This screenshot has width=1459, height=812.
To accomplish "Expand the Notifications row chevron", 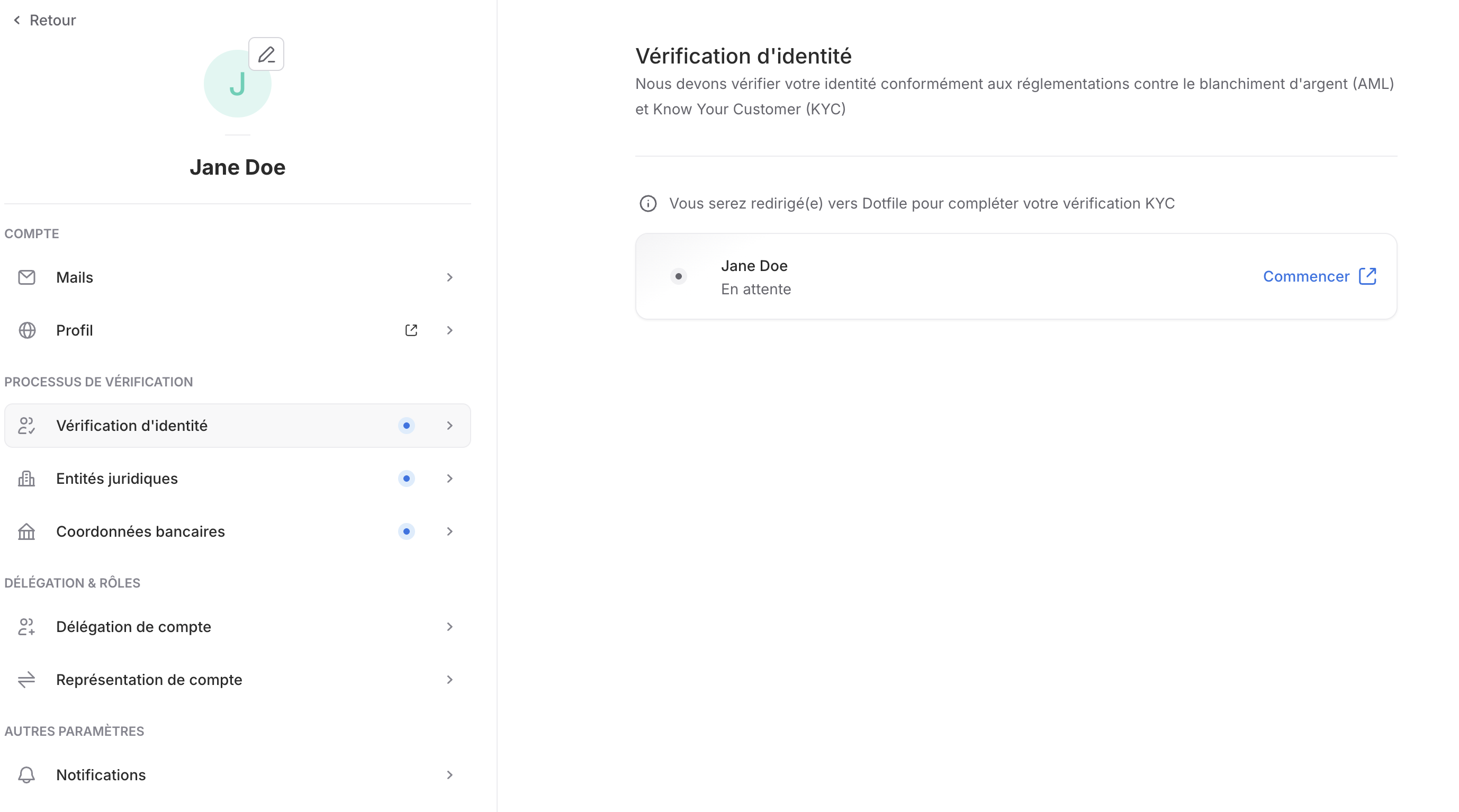I will tap(449, 774).
